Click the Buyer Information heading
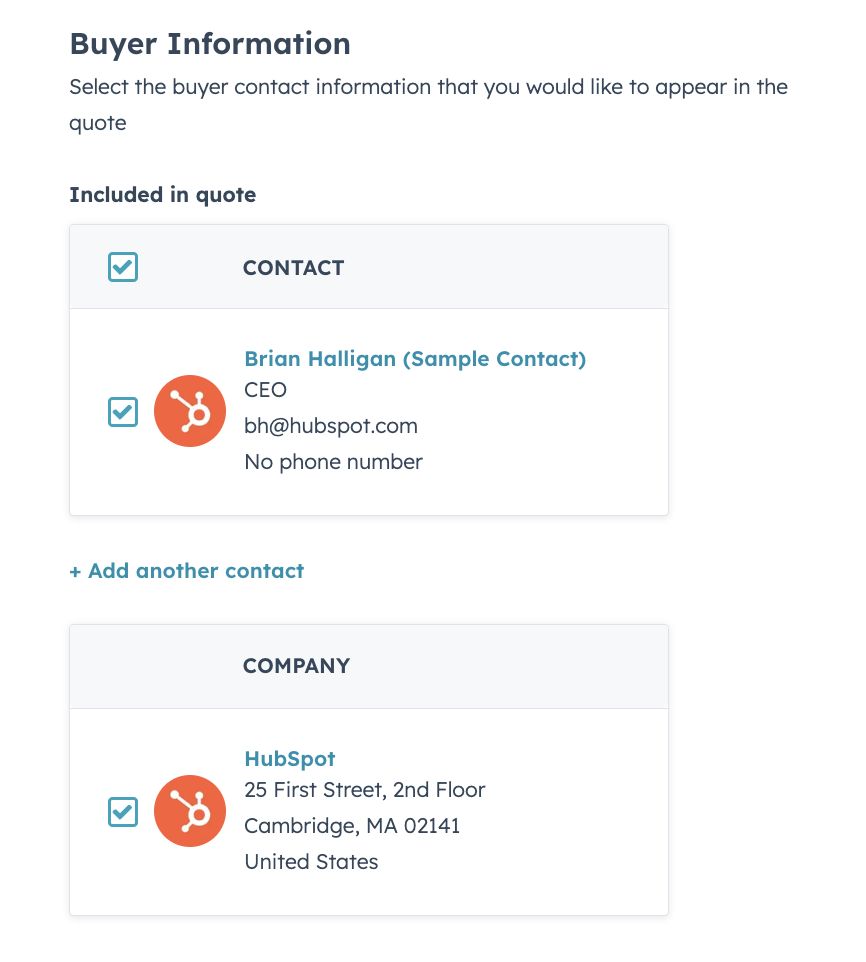This screenshot has height=962, width=866. (210, 44)
